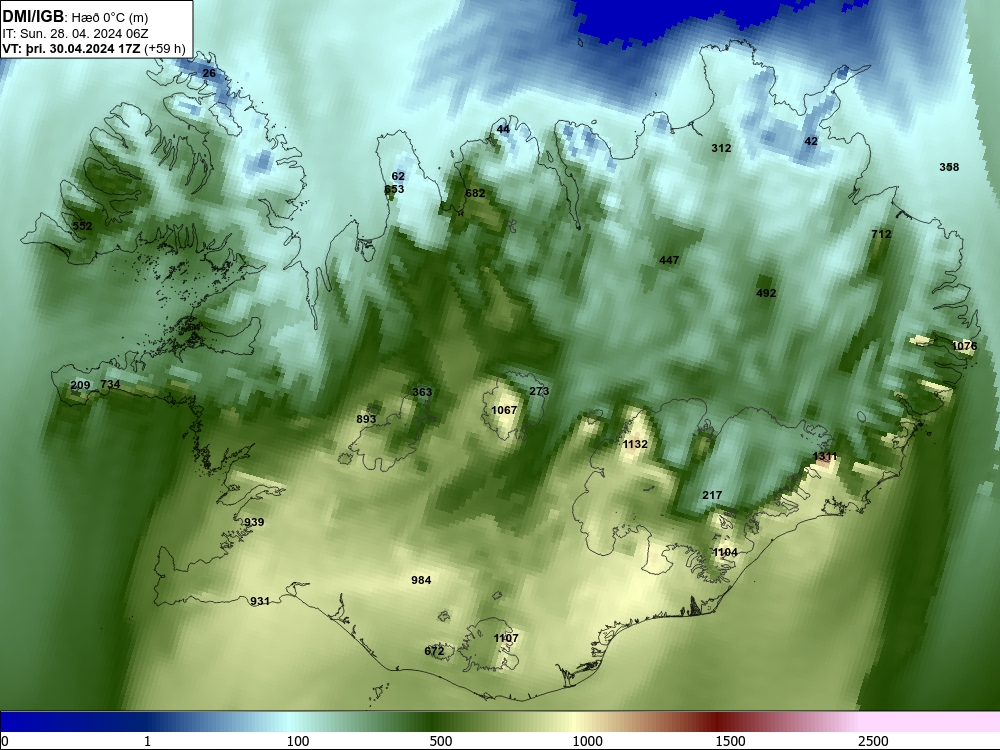Click the legend label 500
This screenshot has width=1000, height=750.
coord(441,741)
